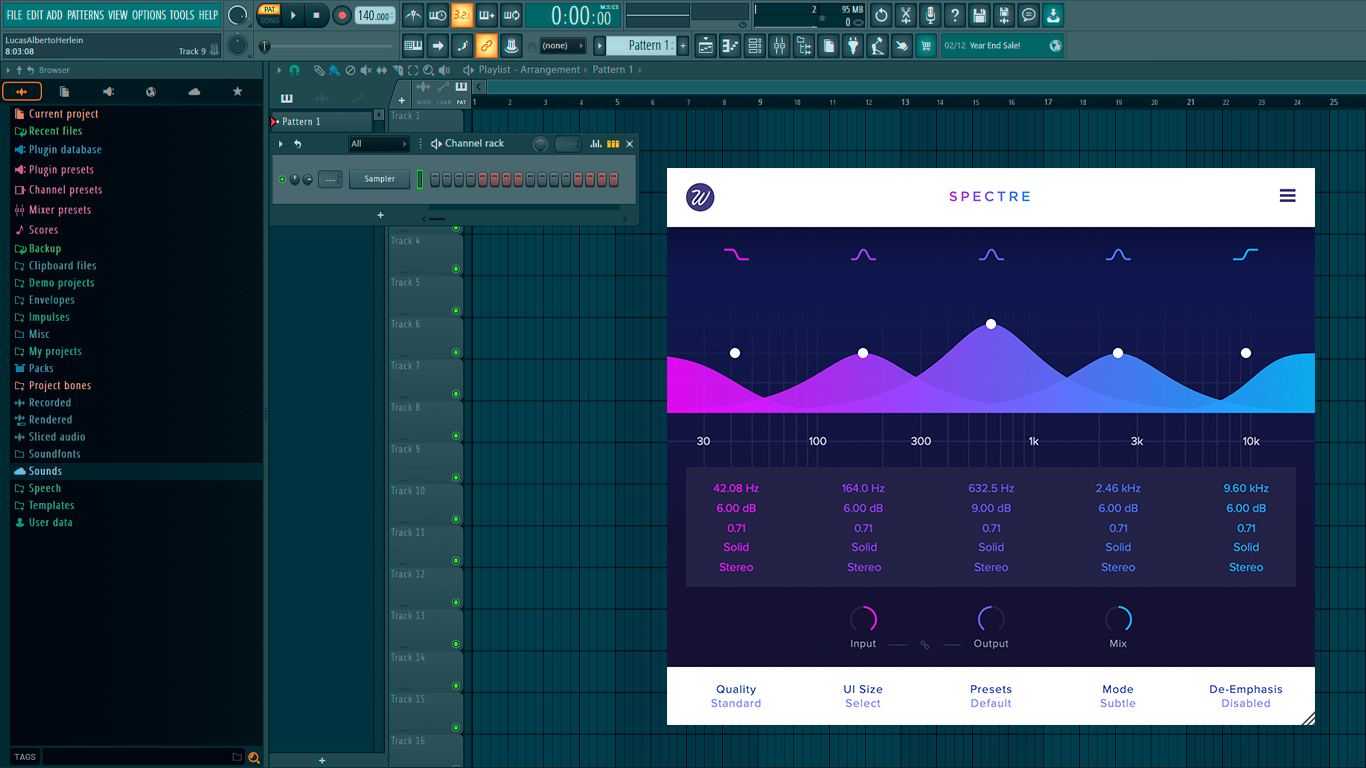The width and height of the screenshot is (1366, 768).
Task: Open the chat bubble icon
Action: point(1028,15)
